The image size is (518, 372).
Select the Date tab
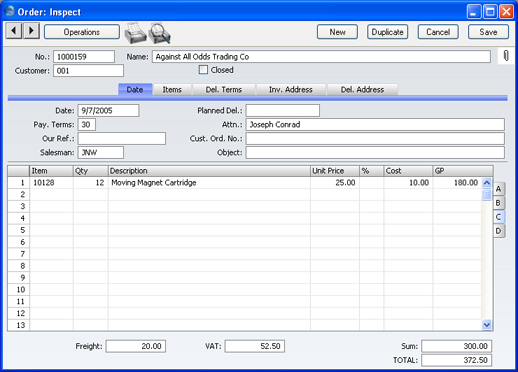coord(135,89)
